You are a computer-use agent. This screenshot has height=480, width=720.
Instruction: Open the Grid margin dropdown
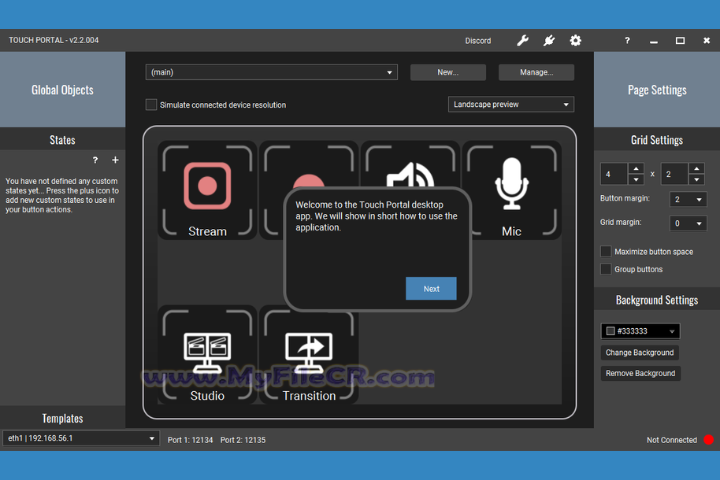(688, 223)
